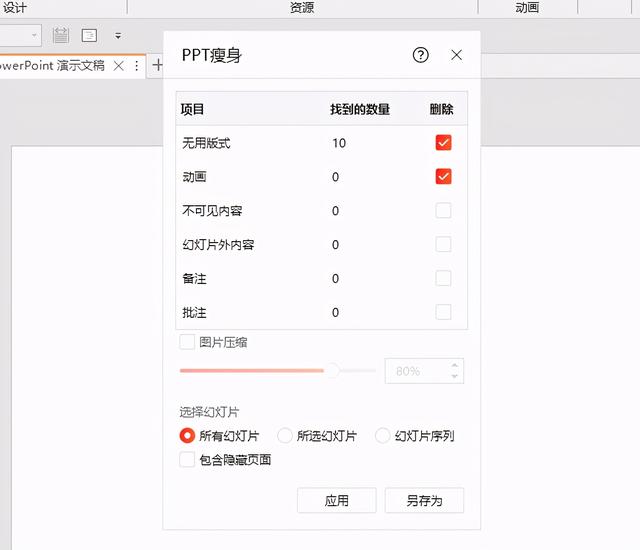This screenshot has width=640, height=550.
Task: Open the 动画 ribbon tab
Action: tap(527, 7)
